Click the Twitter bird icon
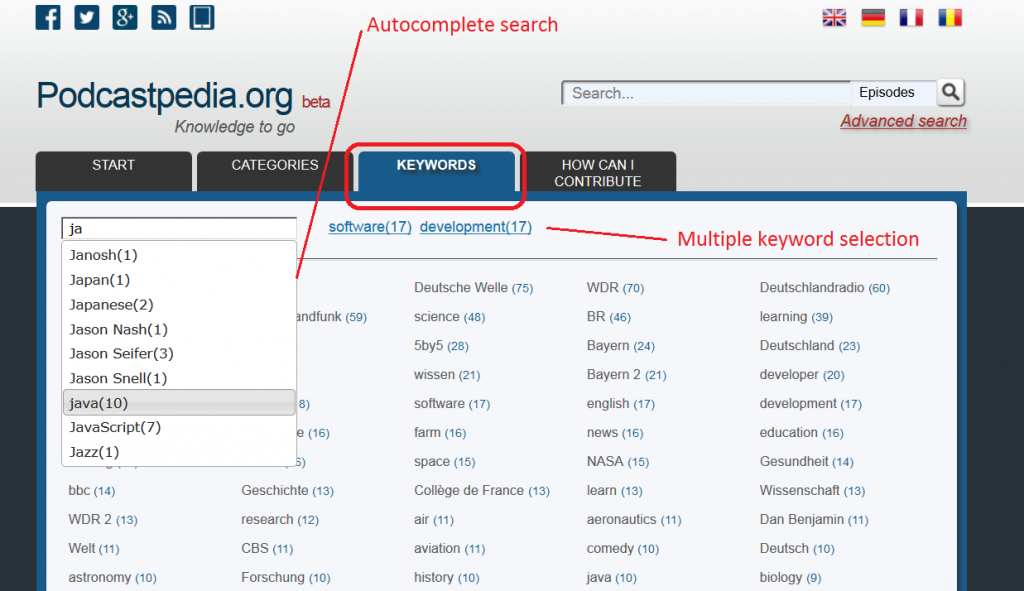The width and height of the screenshot is (1024, 591). coord(87,17)
